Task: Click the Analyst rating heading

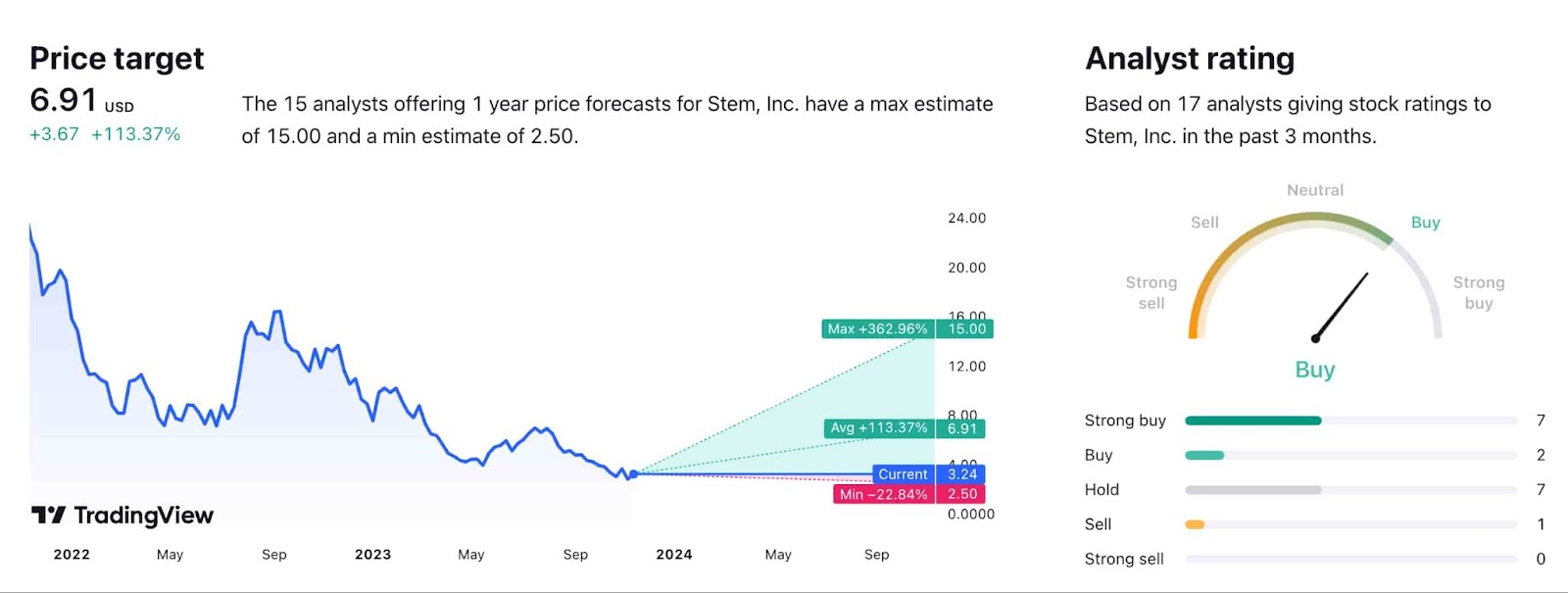Action: coord(1190,59)
